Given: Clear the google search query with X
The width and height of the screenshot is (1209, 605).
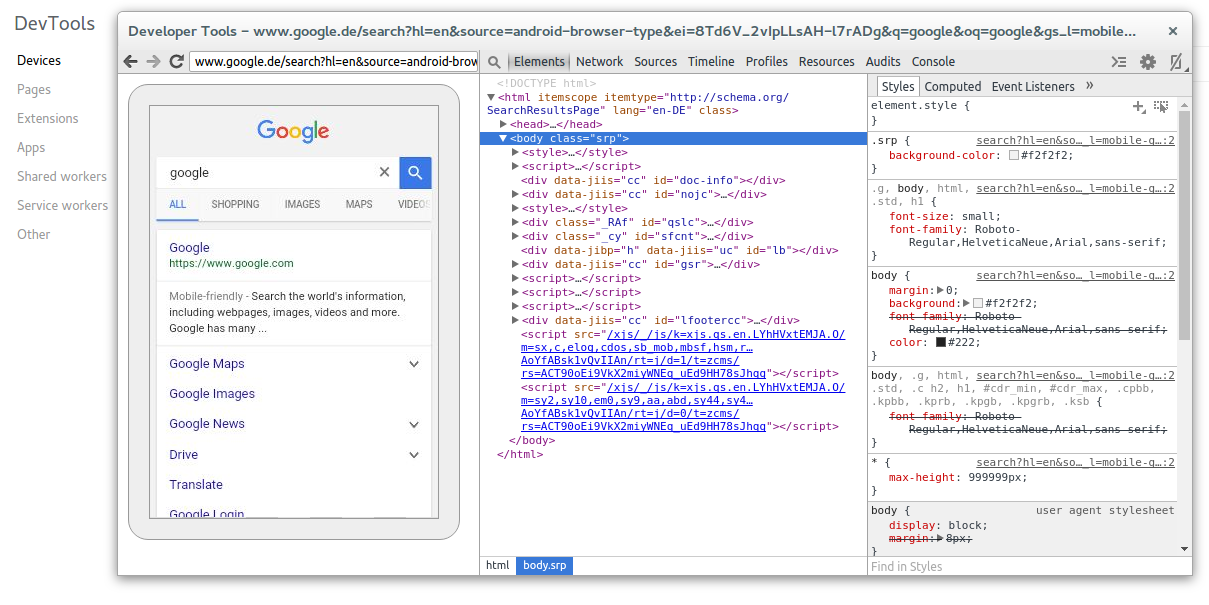Looking at the screenshot, I should [x=384, y=172].
